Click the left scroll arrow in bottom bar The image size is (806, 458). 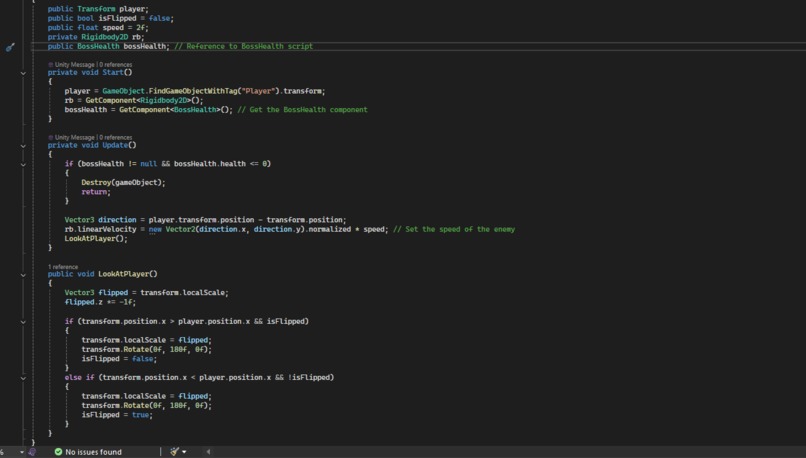coord(208,452)
